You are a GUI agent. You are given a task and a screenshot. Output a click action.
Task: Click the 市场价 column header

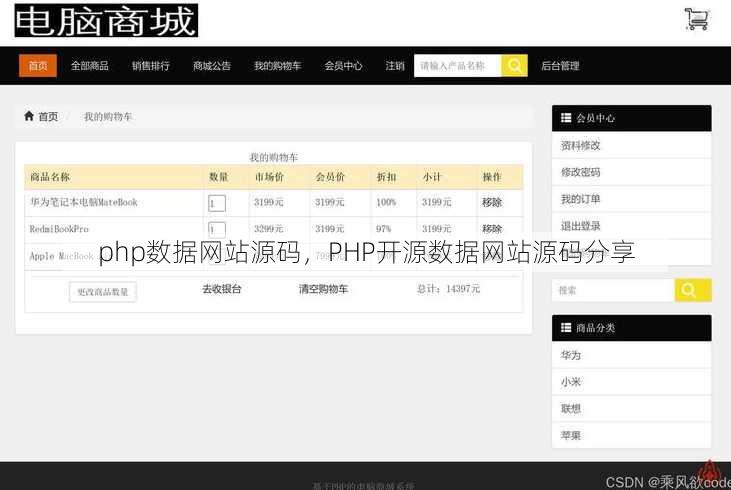pyautogui.click(x=269, y=177)
